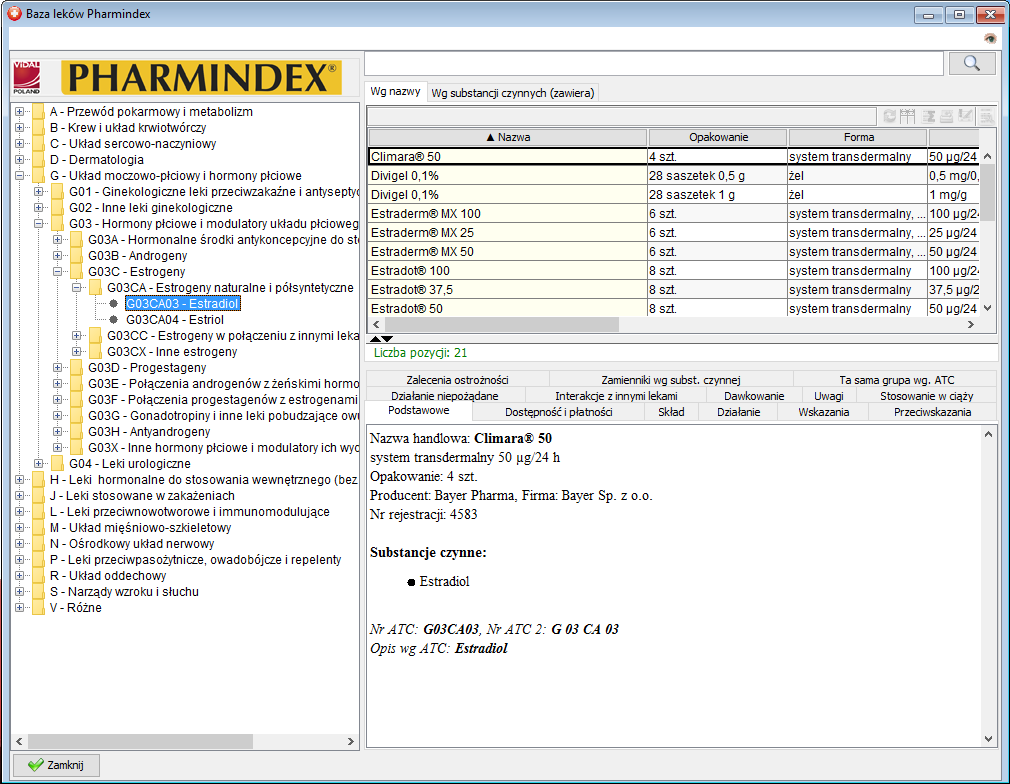Select the Estraderm® MX 100 row
The width and height of the screenshot is (1010, 784).
click(674, 214)
